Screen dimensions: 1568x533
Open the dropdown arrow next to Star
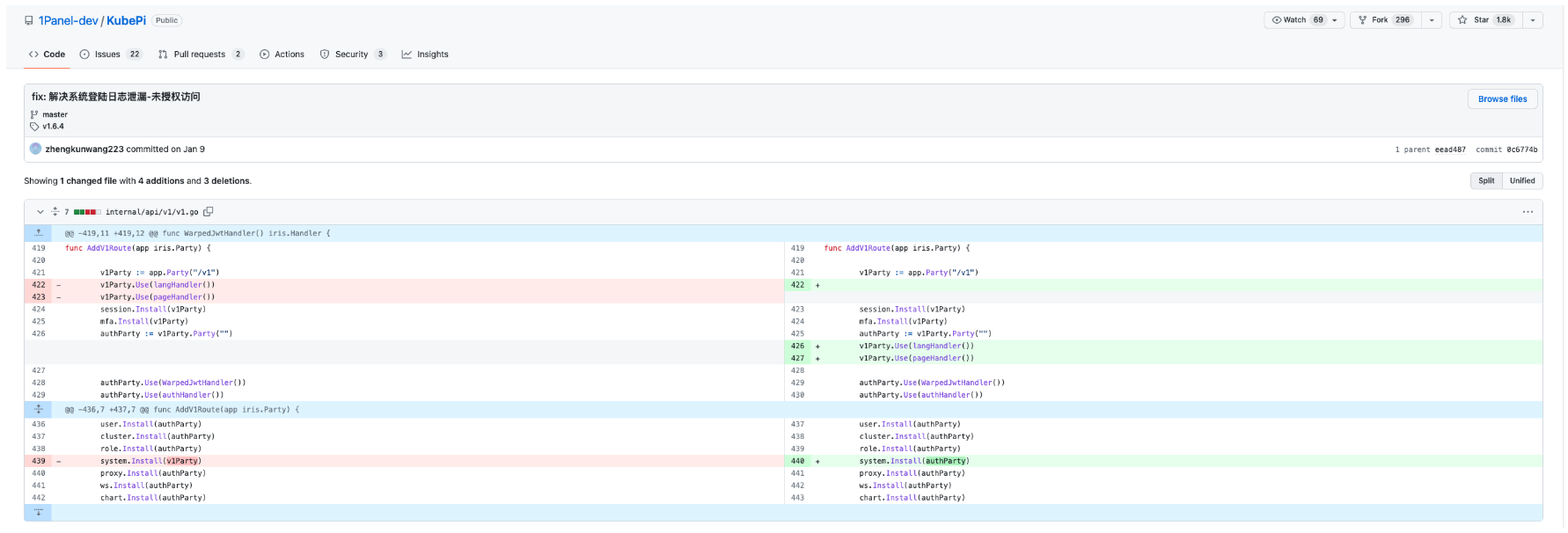pyautogui.click(x=1532, y=20)
